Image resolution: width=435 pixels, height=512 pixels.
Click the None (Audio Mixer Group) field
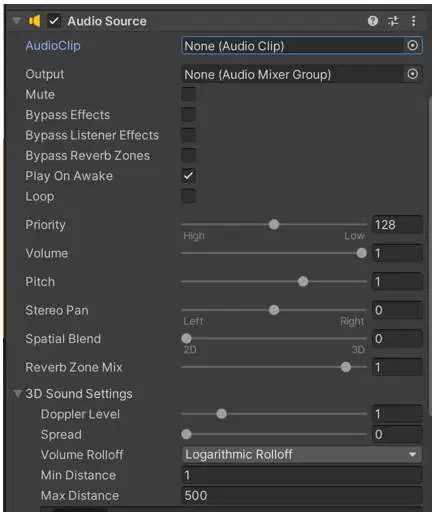pyautogui.click(x=292, y=74)
